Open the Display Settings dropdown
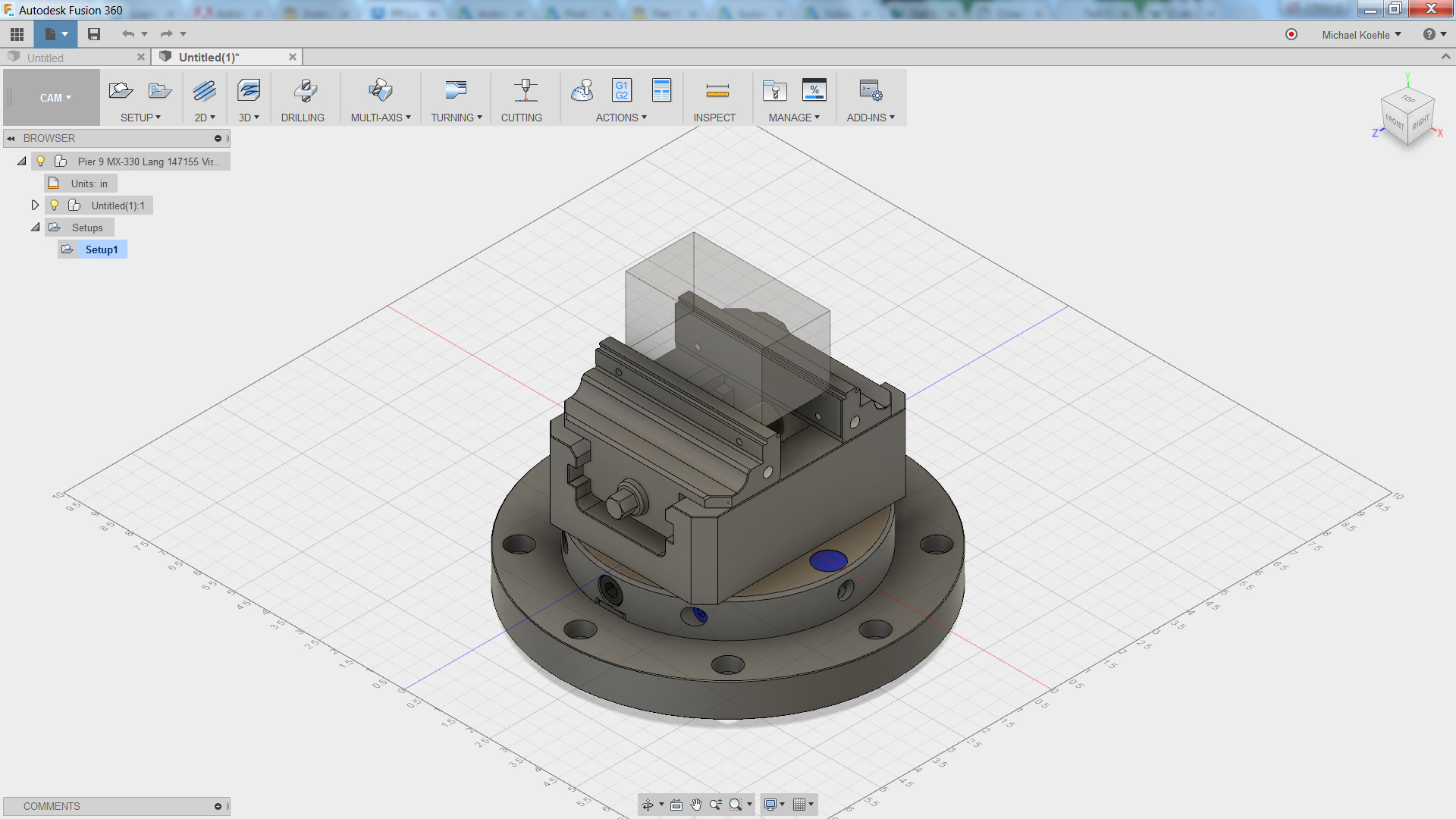 [x=774, y=805]
